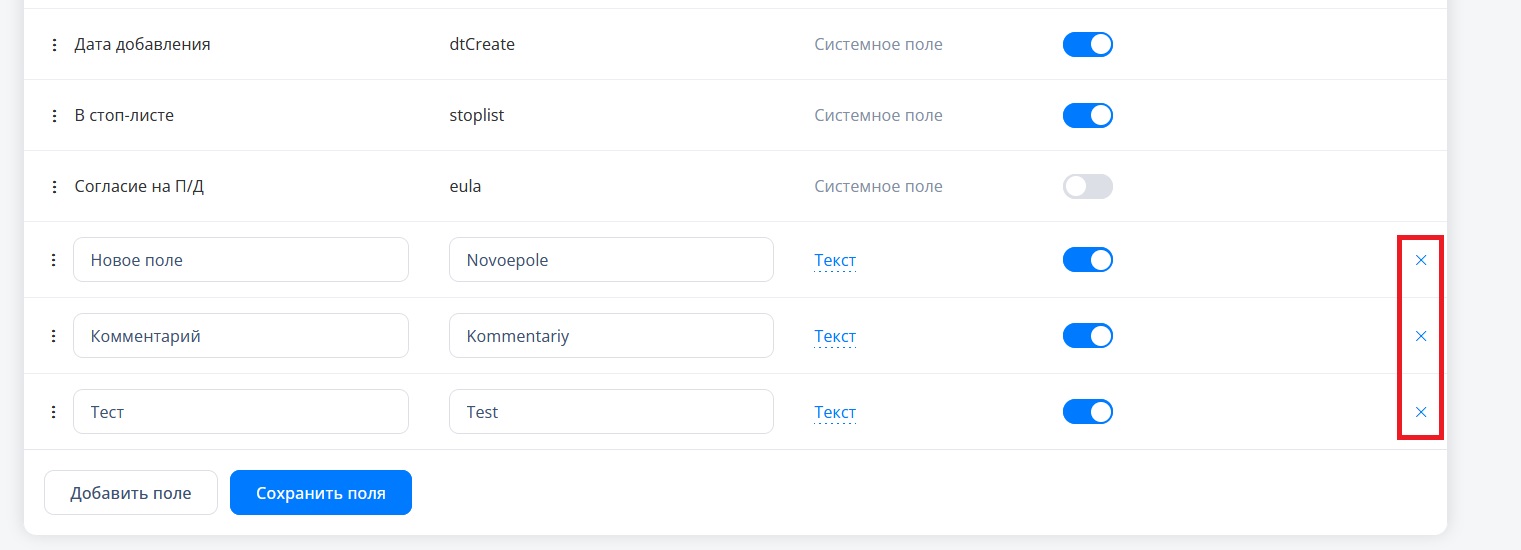Open type selector Текст for Novoepole
This screenshot has height=550, width=1521.
(835, 260)
